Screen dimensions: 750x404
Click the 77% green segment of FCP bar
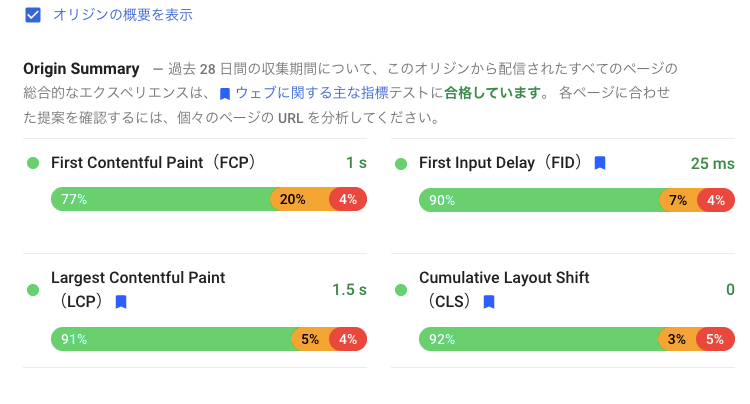click(x=161, y=199)
